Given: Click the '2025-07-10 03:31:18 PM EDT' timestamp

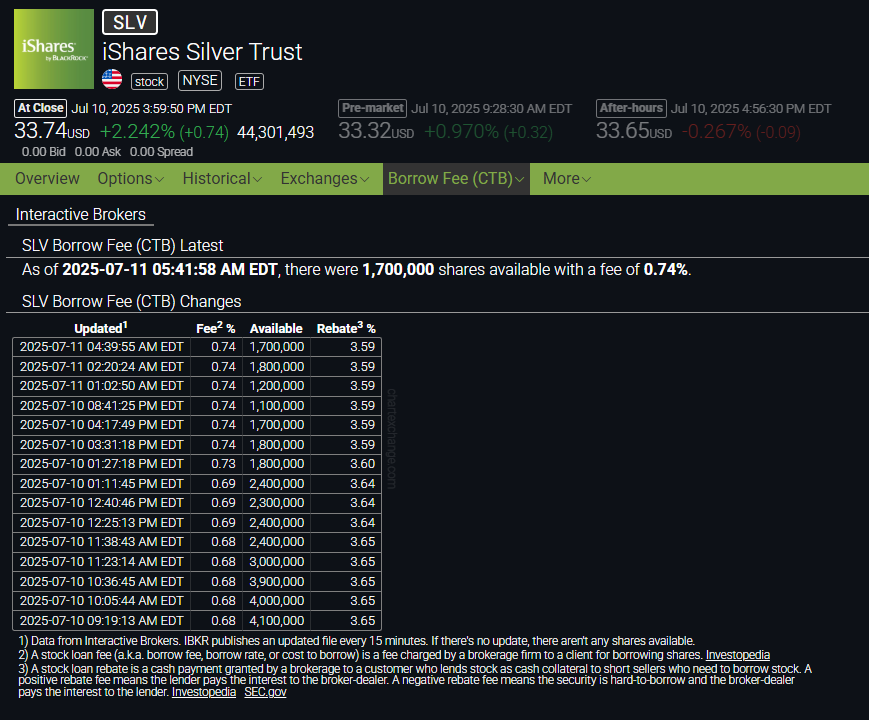Looking at the screenshot, I should click(x=101, y=445).
